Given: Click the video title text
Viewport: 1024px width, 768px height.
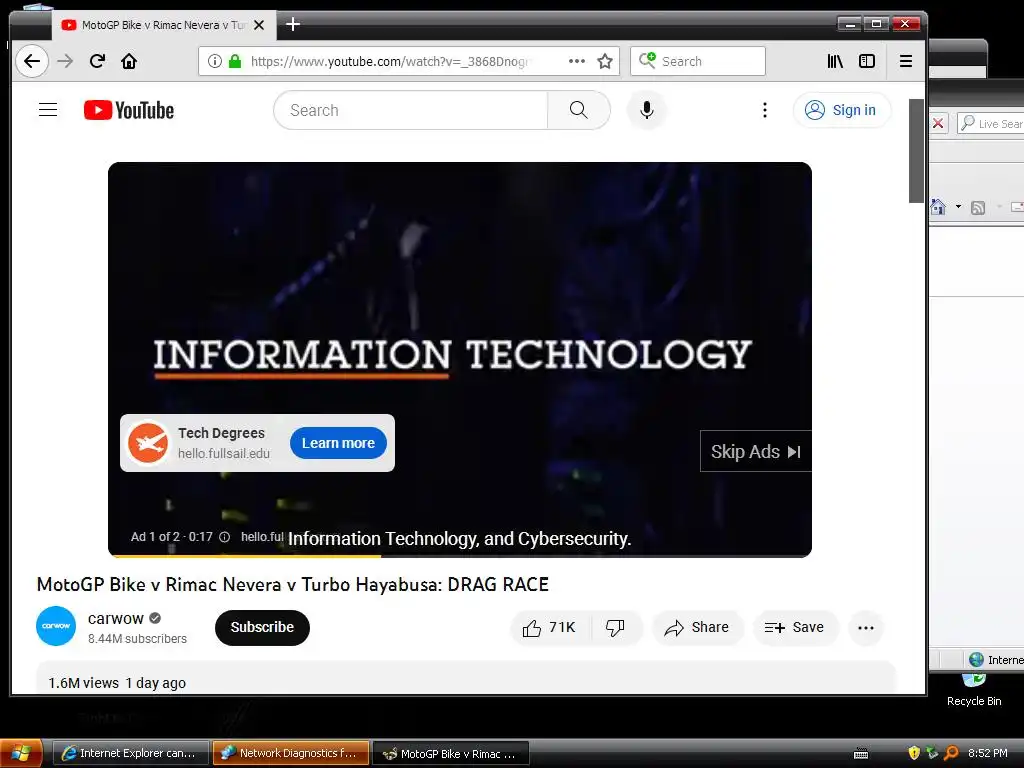Looking at the screenshot, I should pyautogui.click(x=293, y=584).
